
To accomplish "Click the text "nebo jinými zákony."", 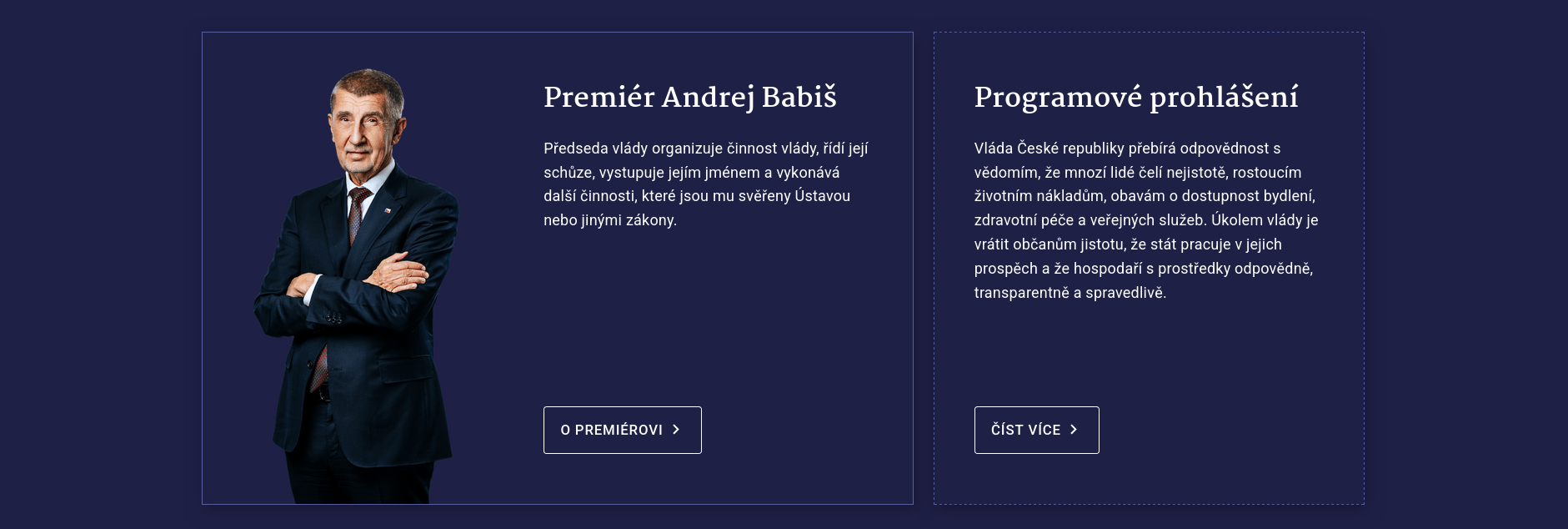I will 610,220.
